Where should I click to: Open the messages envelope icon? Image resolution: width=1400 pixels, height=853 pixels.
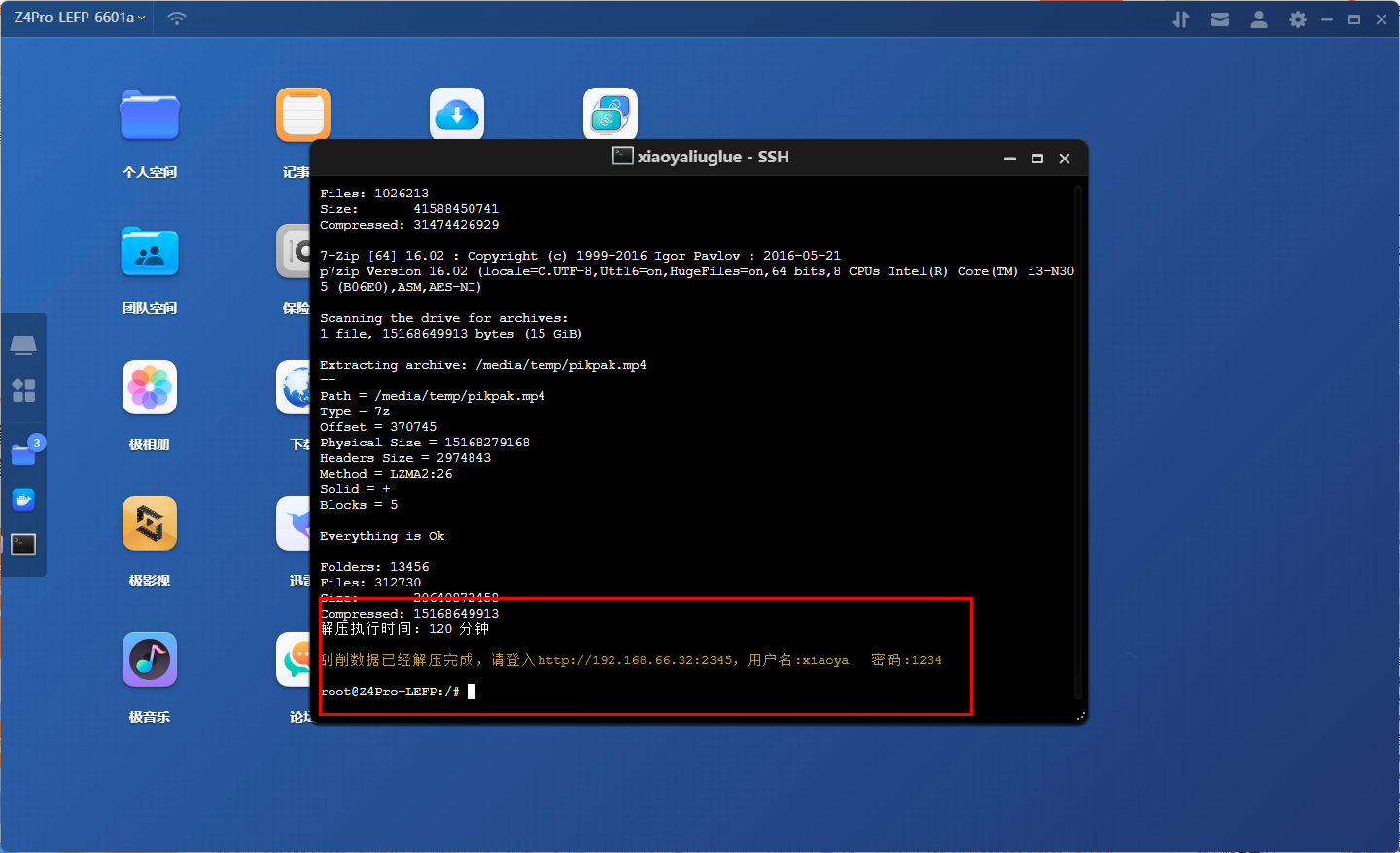coord(1220,19)
